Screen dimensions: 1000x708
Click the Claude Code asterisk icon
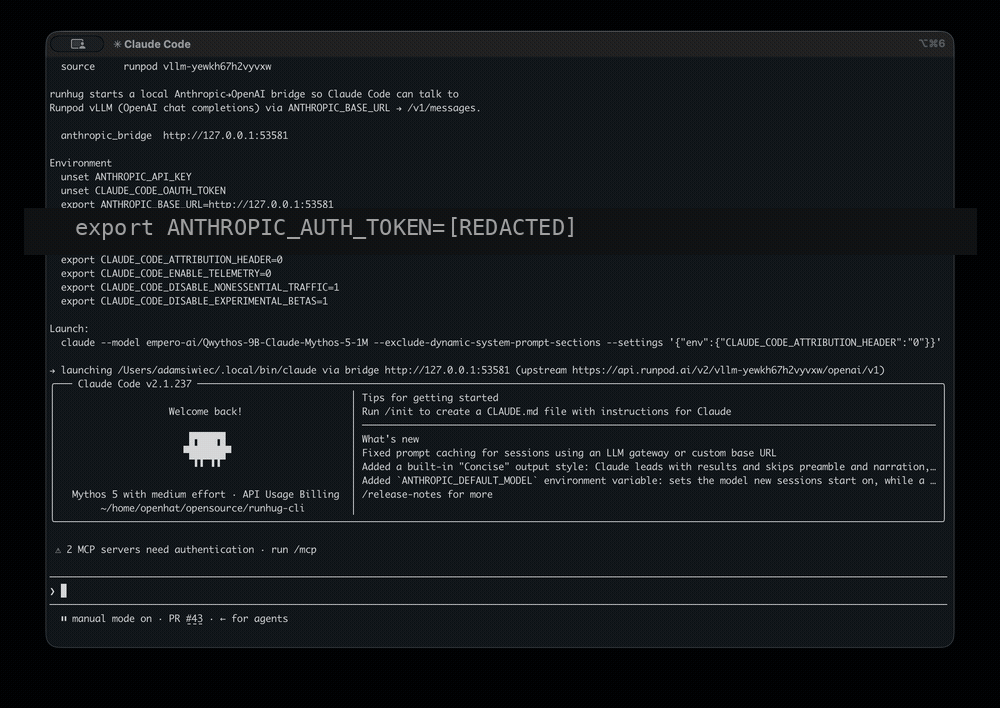(x=117, y=44)
